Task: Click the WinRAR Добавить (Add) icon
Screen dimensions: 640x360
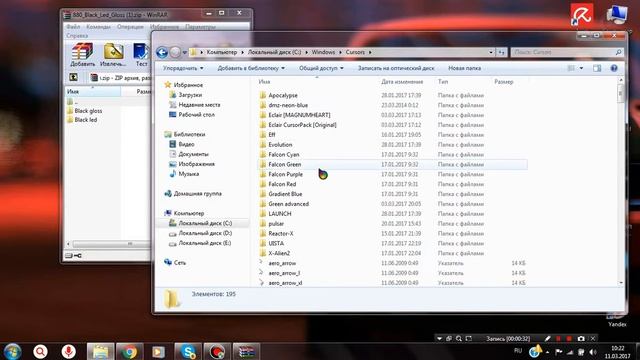Action: (x=82, y=55)
